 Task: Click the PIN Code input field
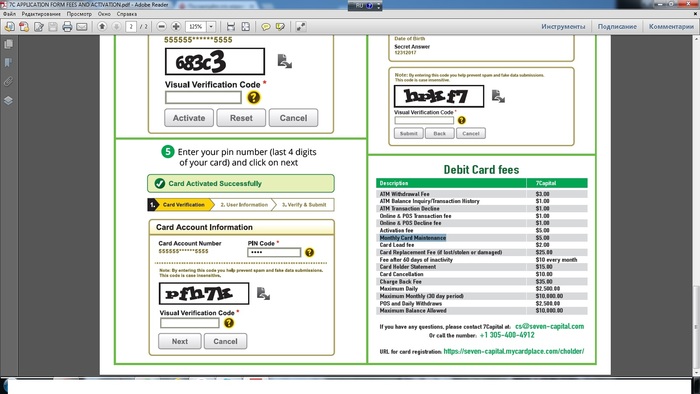coord(274,253)
